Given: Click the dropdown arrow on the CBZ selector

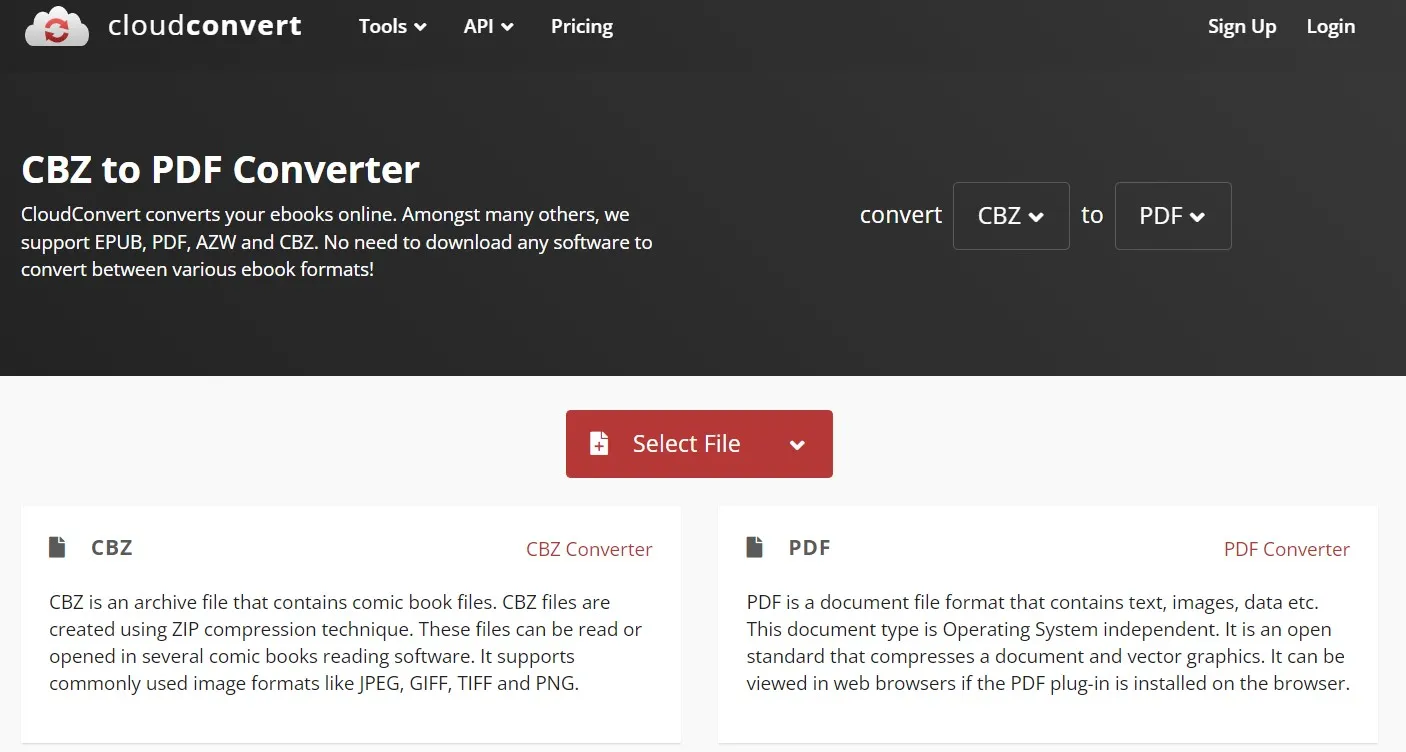Looking at the screenshot, I should 1037,216.
